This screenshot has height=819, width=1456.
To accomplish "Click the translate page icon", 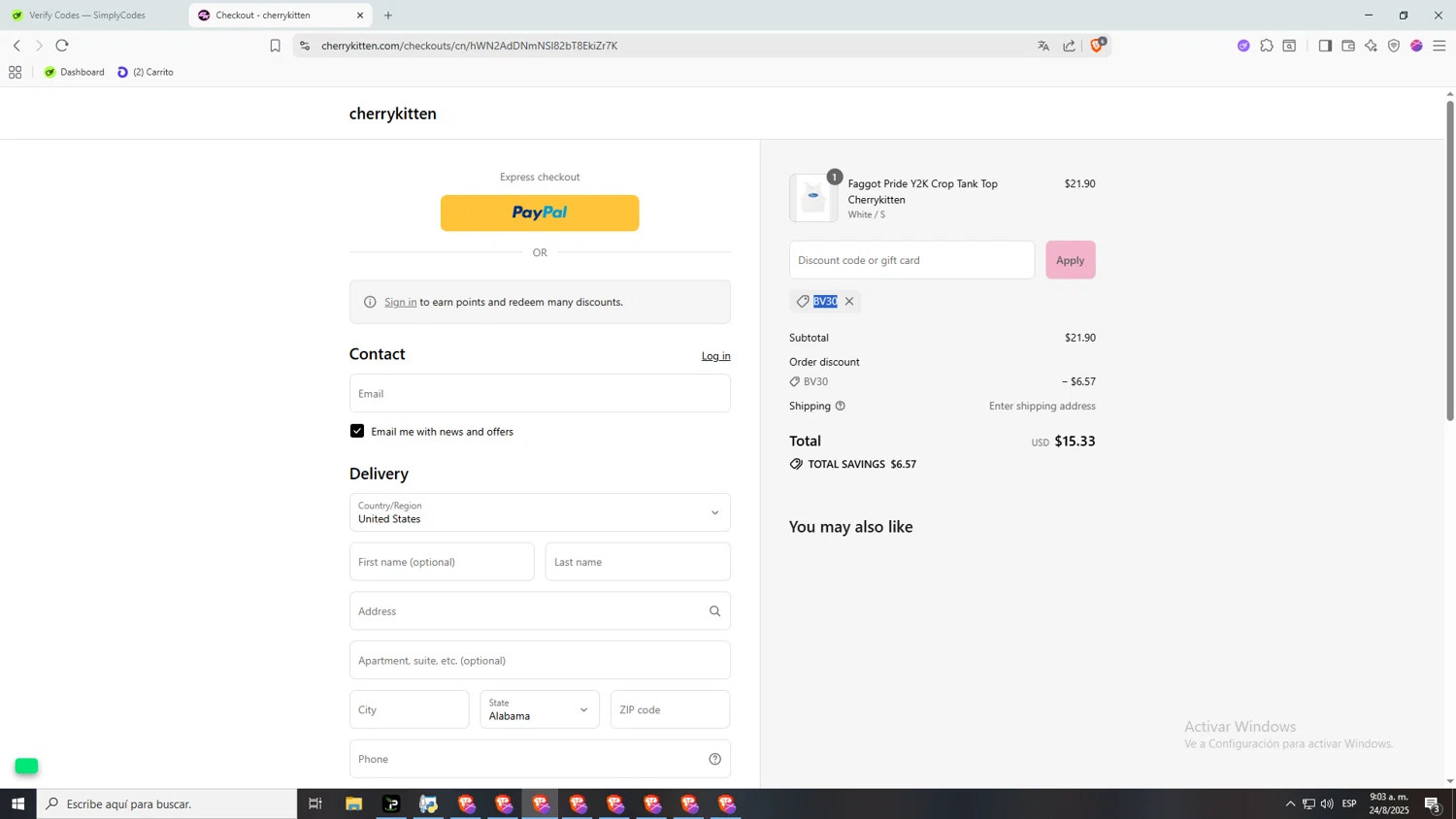I will pyautogui.click(x=1043, y=46).
